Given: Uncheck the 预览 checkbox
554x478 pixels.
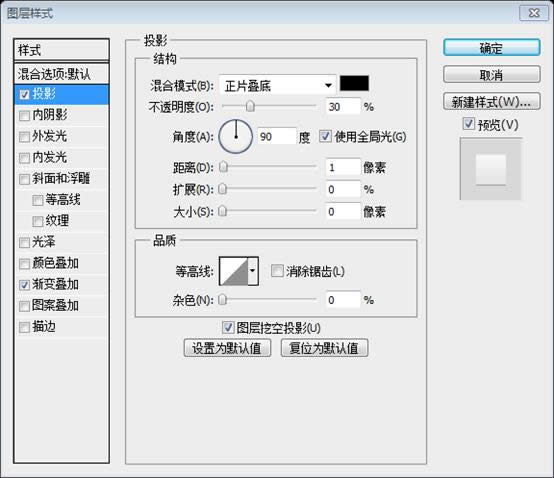Looking at the screenshot, I should 468,124.
